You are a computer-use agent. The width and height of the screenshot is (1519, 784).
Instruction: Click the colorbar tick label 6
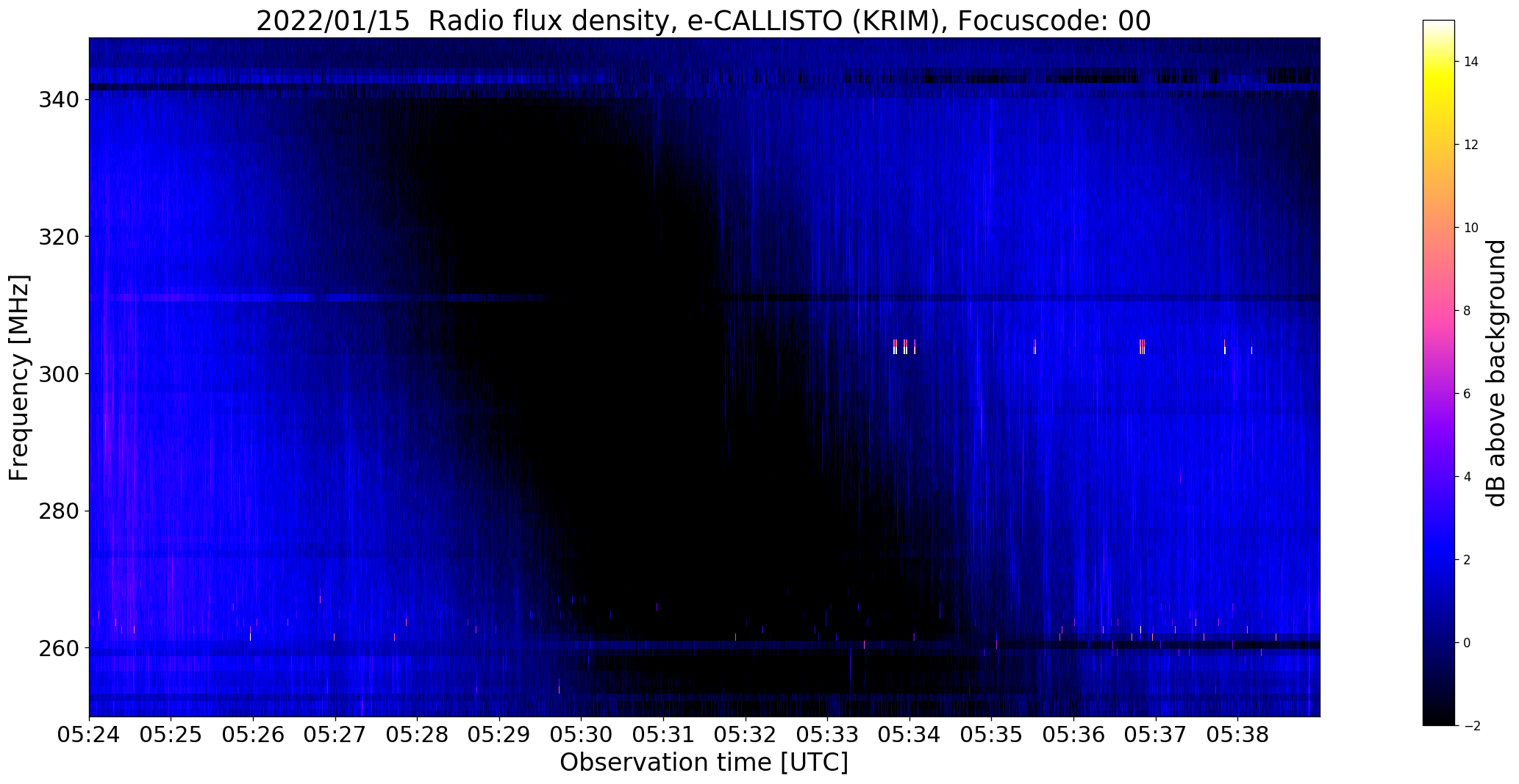click(x=1467, y=394)
